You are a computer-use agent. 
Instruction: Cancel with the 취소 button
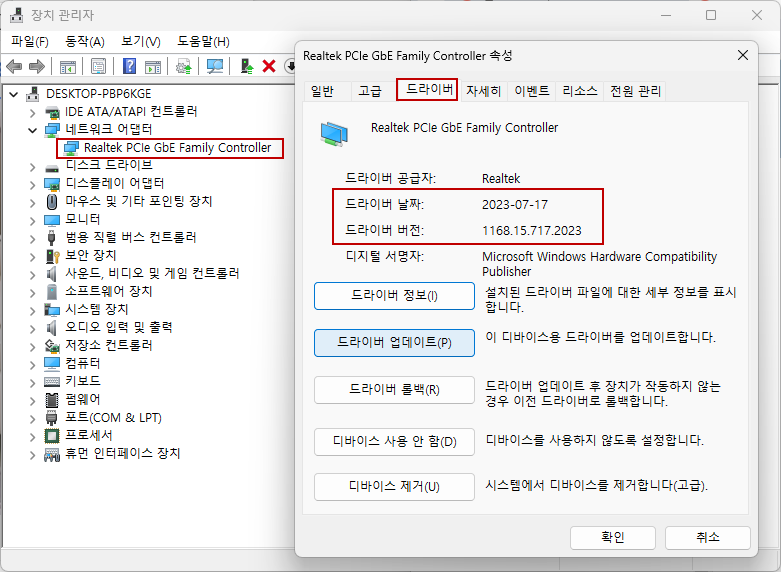coord(708,537)
